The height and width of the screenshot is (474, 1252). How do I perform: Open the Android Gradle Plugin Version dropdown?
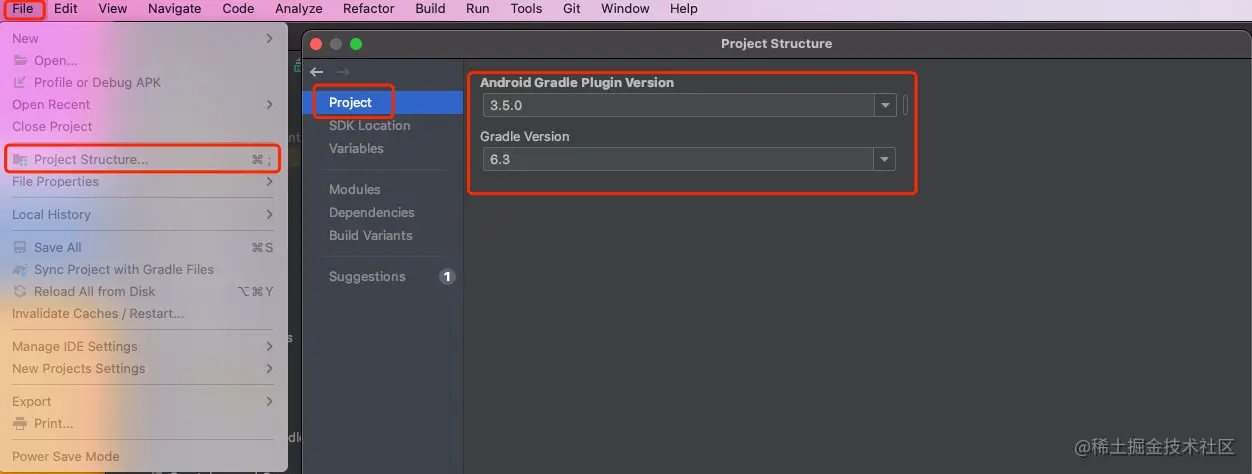click(x=884, y=106)
